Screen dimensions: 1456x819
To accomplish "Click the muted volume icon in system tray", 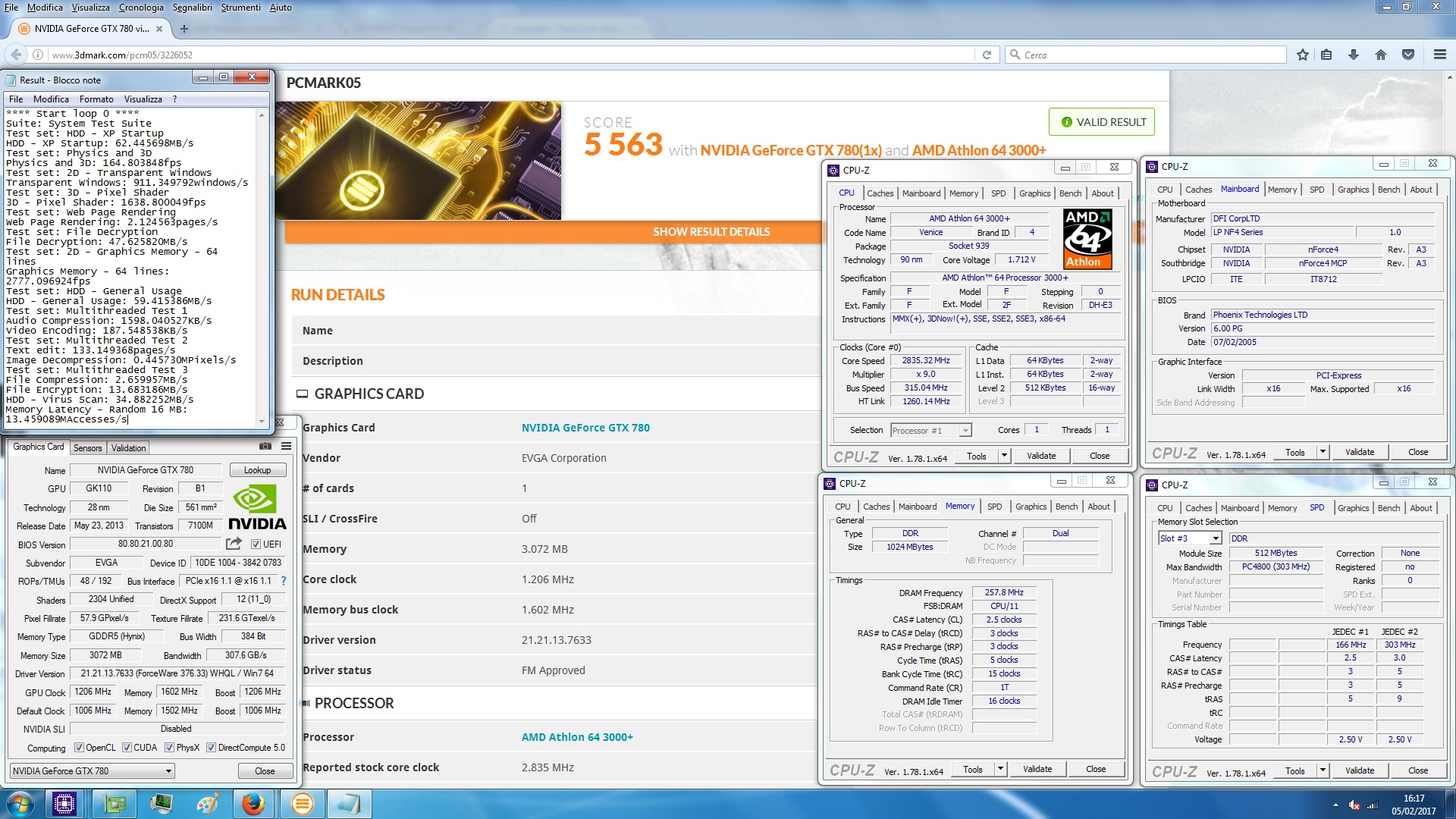I will pyautogui.click(x=1354, y=805).
